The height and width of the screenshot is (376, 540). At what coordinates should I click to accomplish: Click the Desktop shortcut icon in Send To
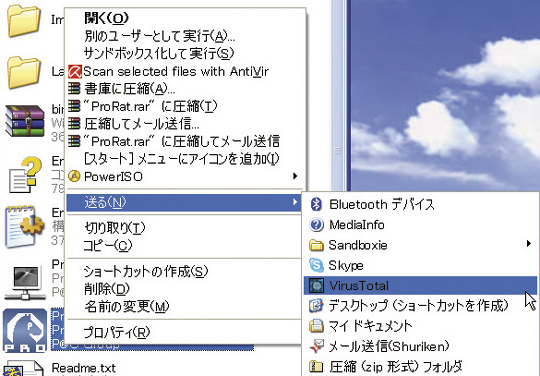(316, 305)
